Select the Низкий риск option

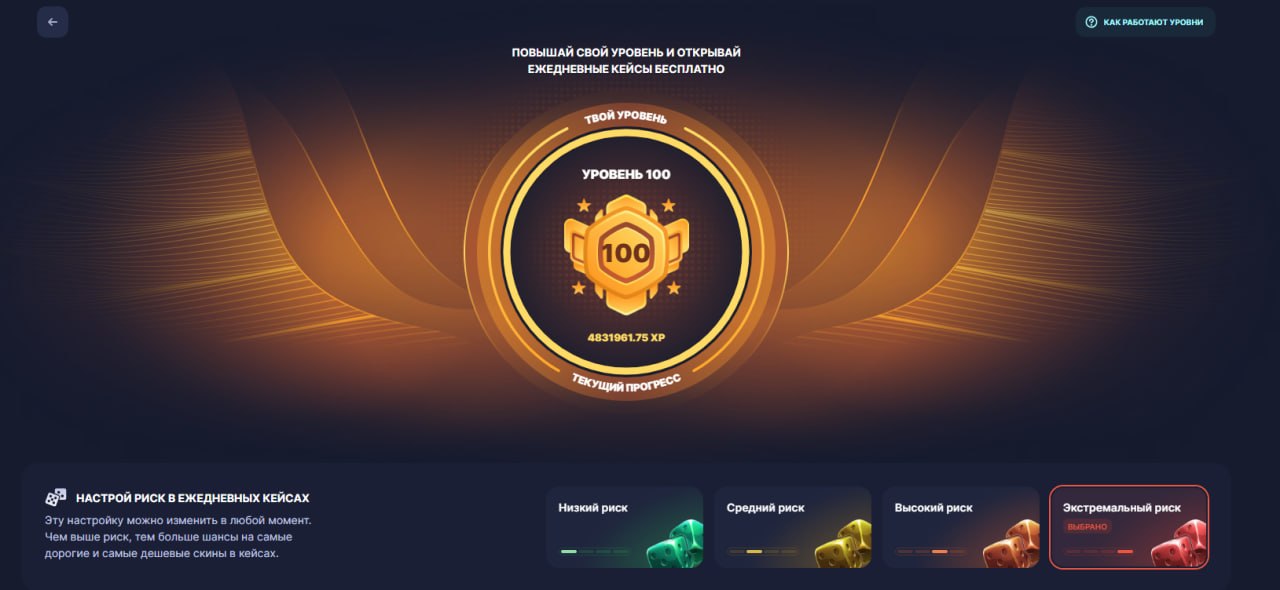[x=625, y=527]
